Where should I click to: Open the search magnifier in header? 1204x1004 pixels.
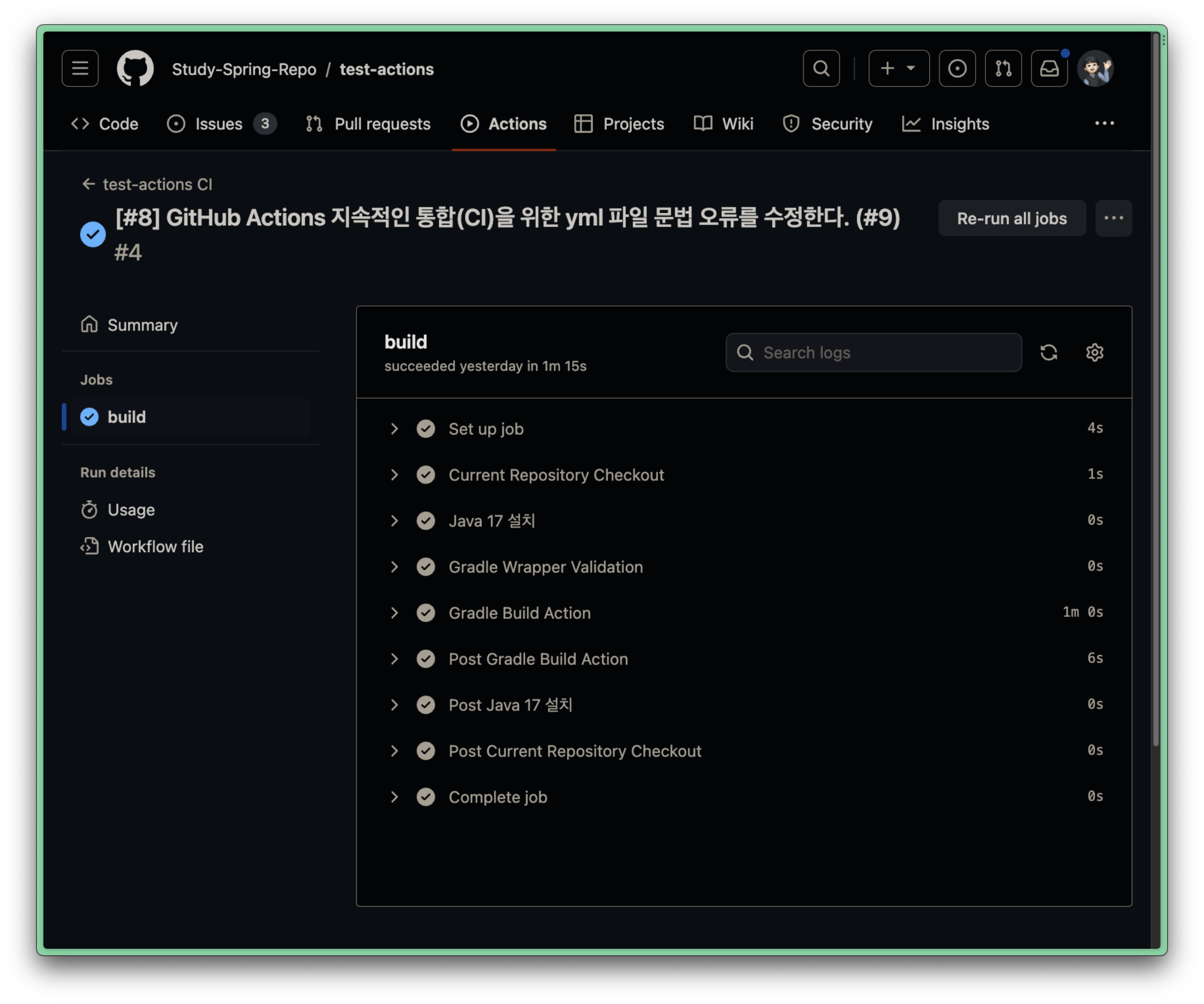point(821,69)
